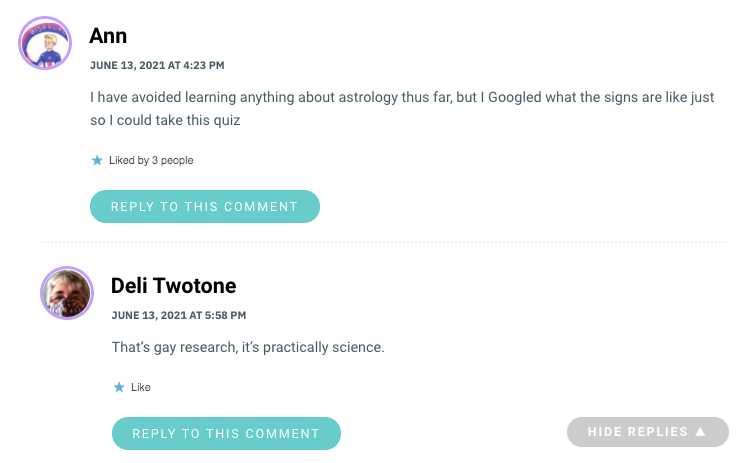Click Ann's cartoon profile avatar
Image resolution: width=747 pixels, height=463 pixels.
click(45, 43)
